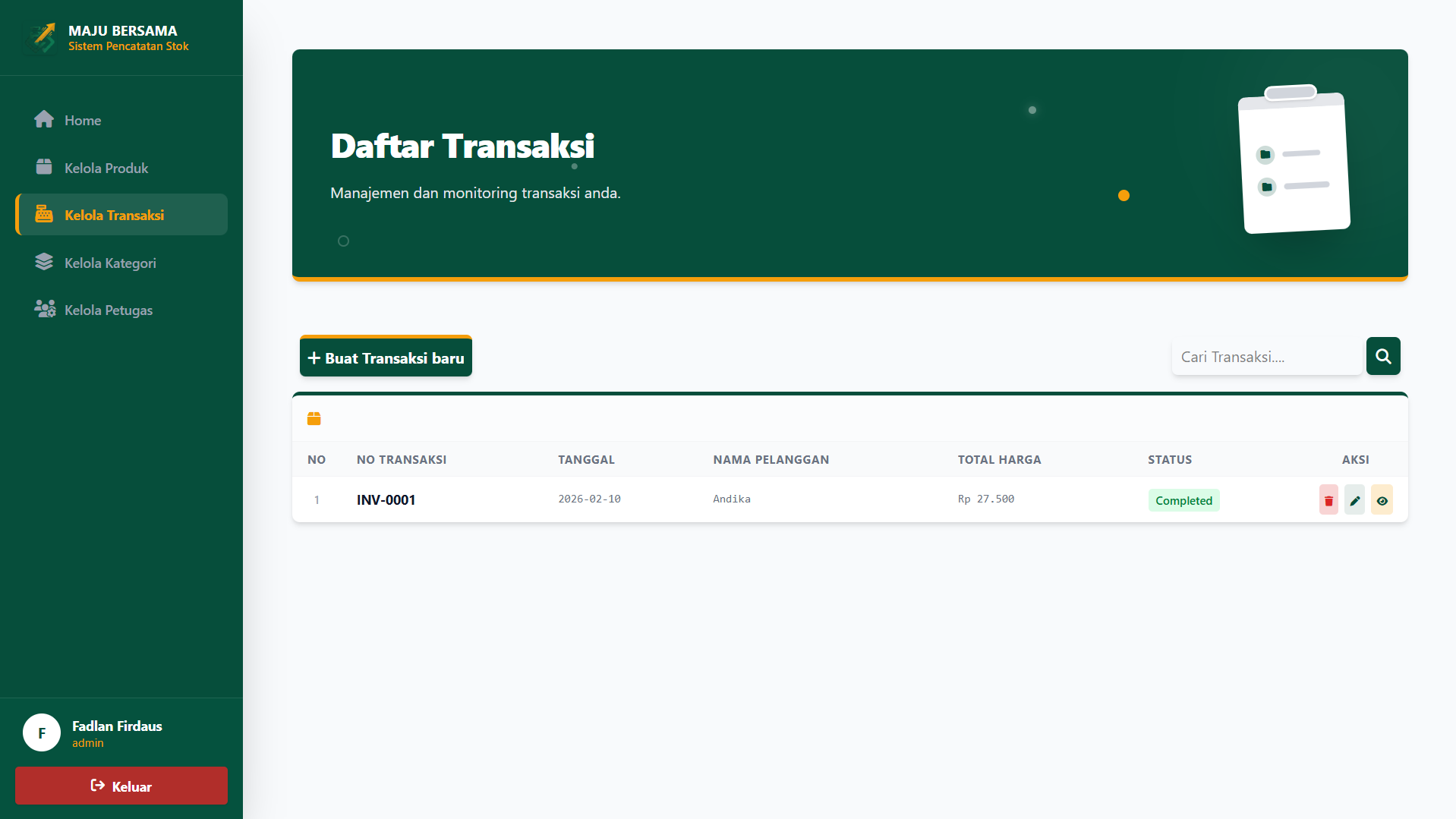Navigate to Kelola Petugas
The height and width of the screenshot is (819, 1456).
pos(121,310)
